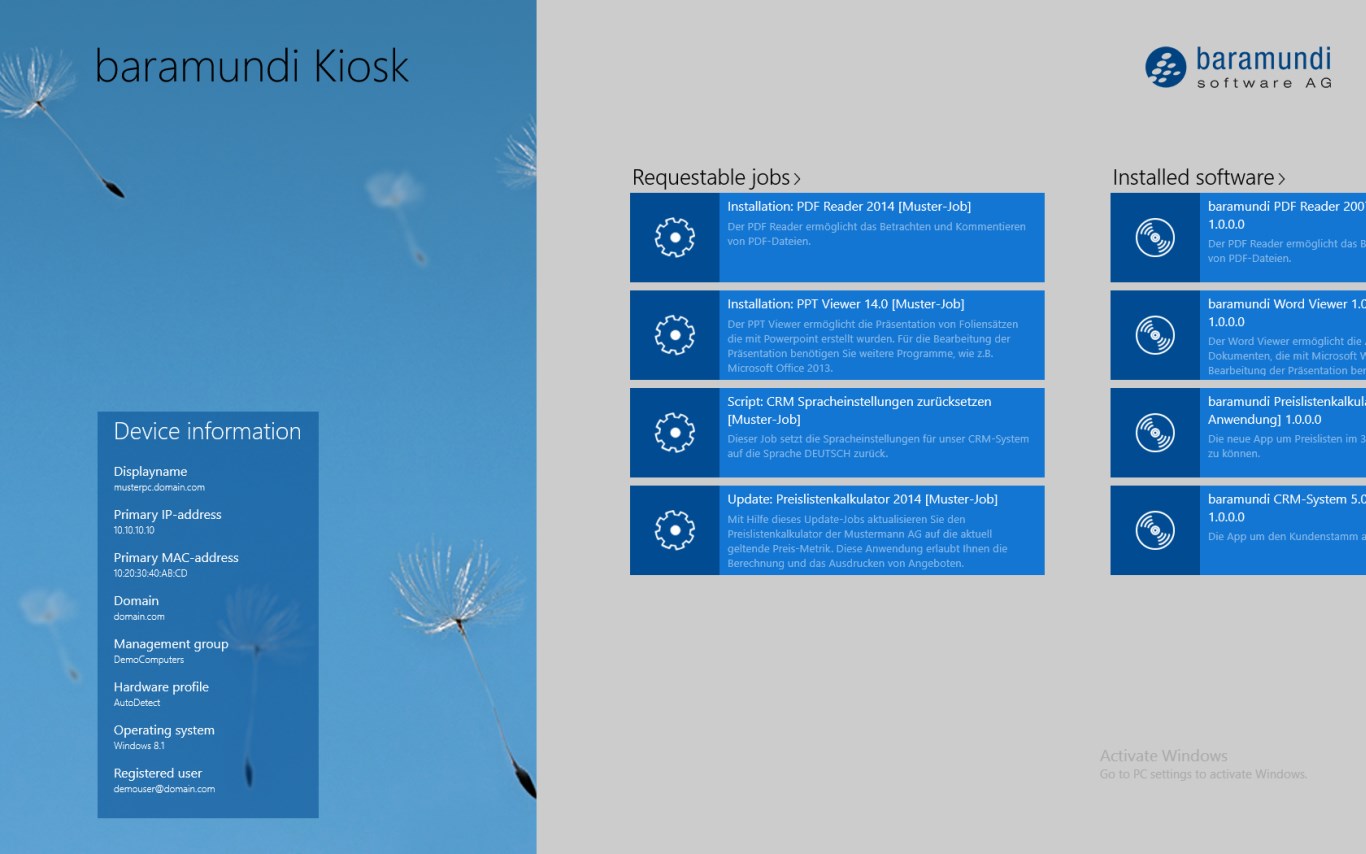Click gear icon for CRM Spracheinstellungen script
Screen dimensions: 1366x854
point(675,433)
